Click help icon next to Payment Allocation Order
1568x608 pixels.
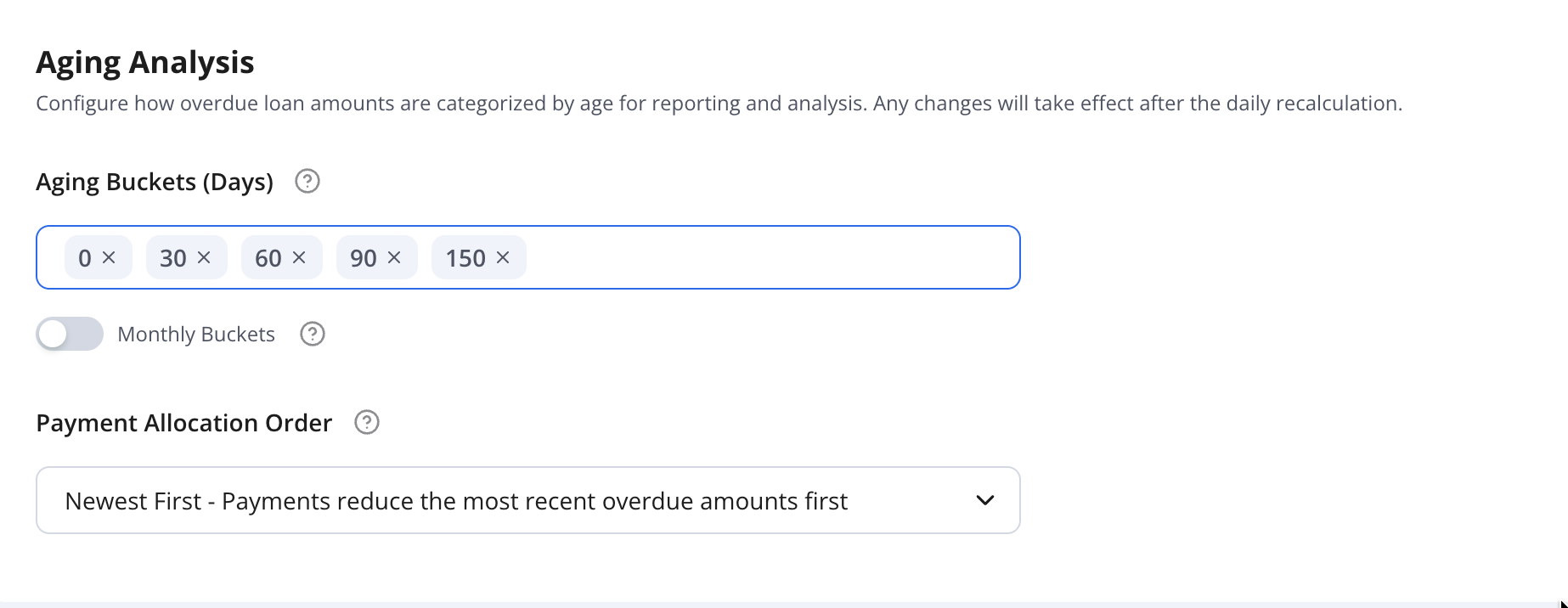click(x=367, y=423)
